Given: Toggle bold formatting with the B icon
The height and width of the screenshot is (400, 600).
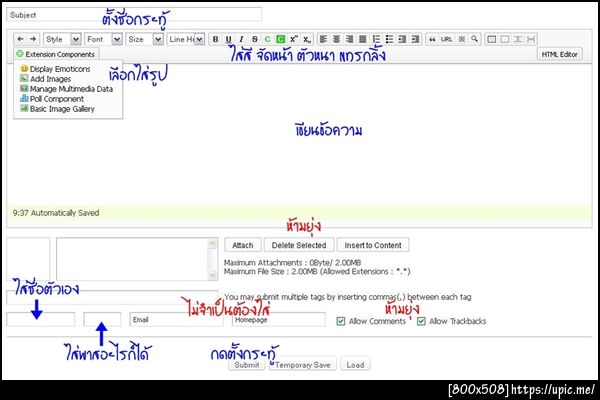Looking at the screenshot, I should click(215, 39).
